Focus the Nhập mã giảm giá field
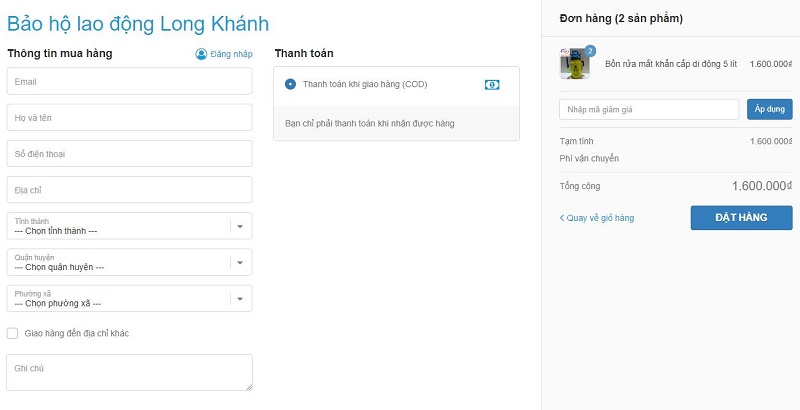Viewport: 800px width, 410px height. pos(649,110)
